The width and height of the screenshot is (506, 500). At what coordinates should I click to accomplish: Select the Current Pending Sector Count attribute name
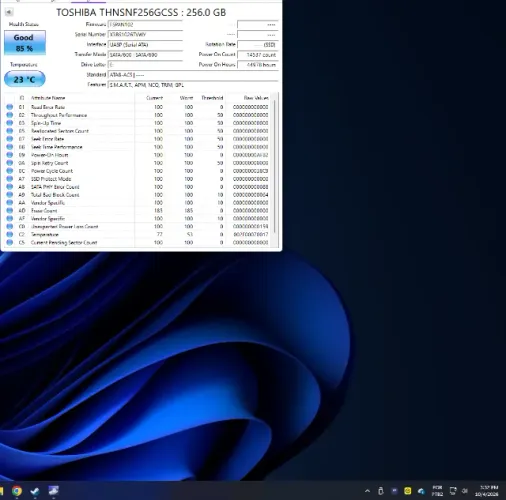(x=64, y=243)
